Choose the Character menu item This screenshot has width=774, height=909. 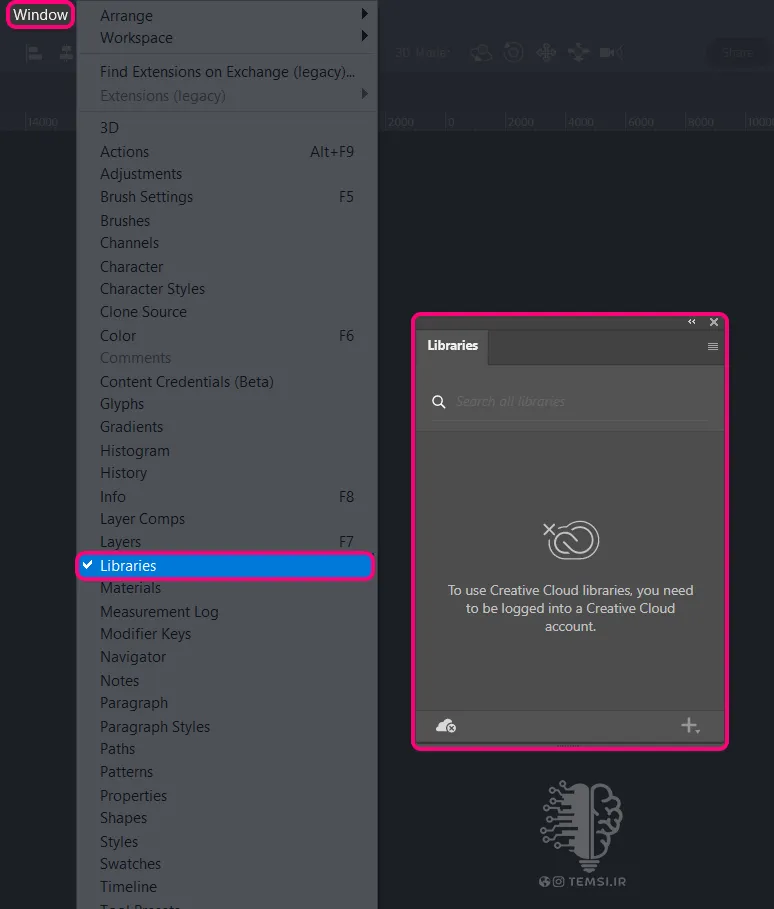(227, 267)
